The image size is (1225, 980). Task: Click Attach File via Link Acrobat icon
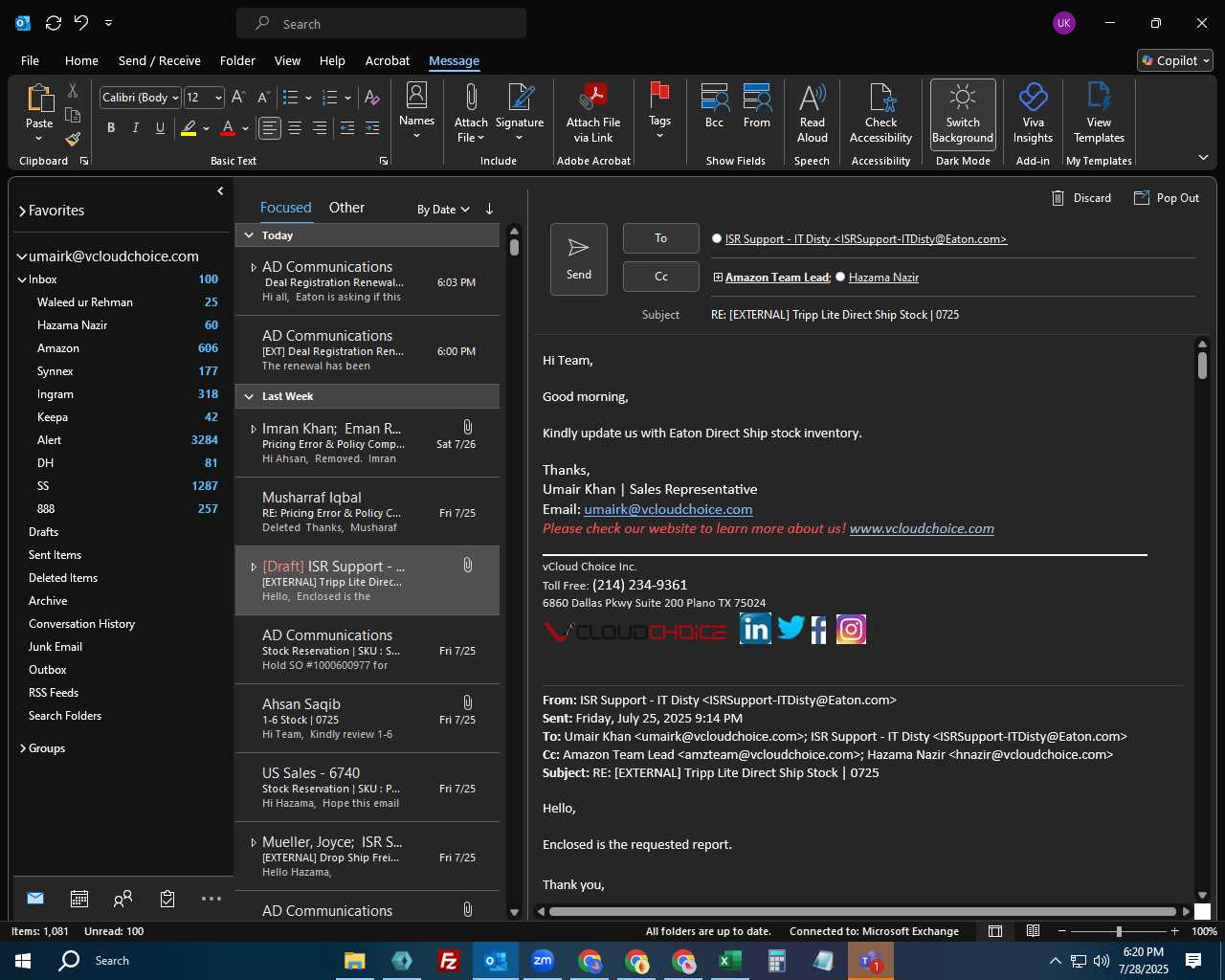point(593,98)
